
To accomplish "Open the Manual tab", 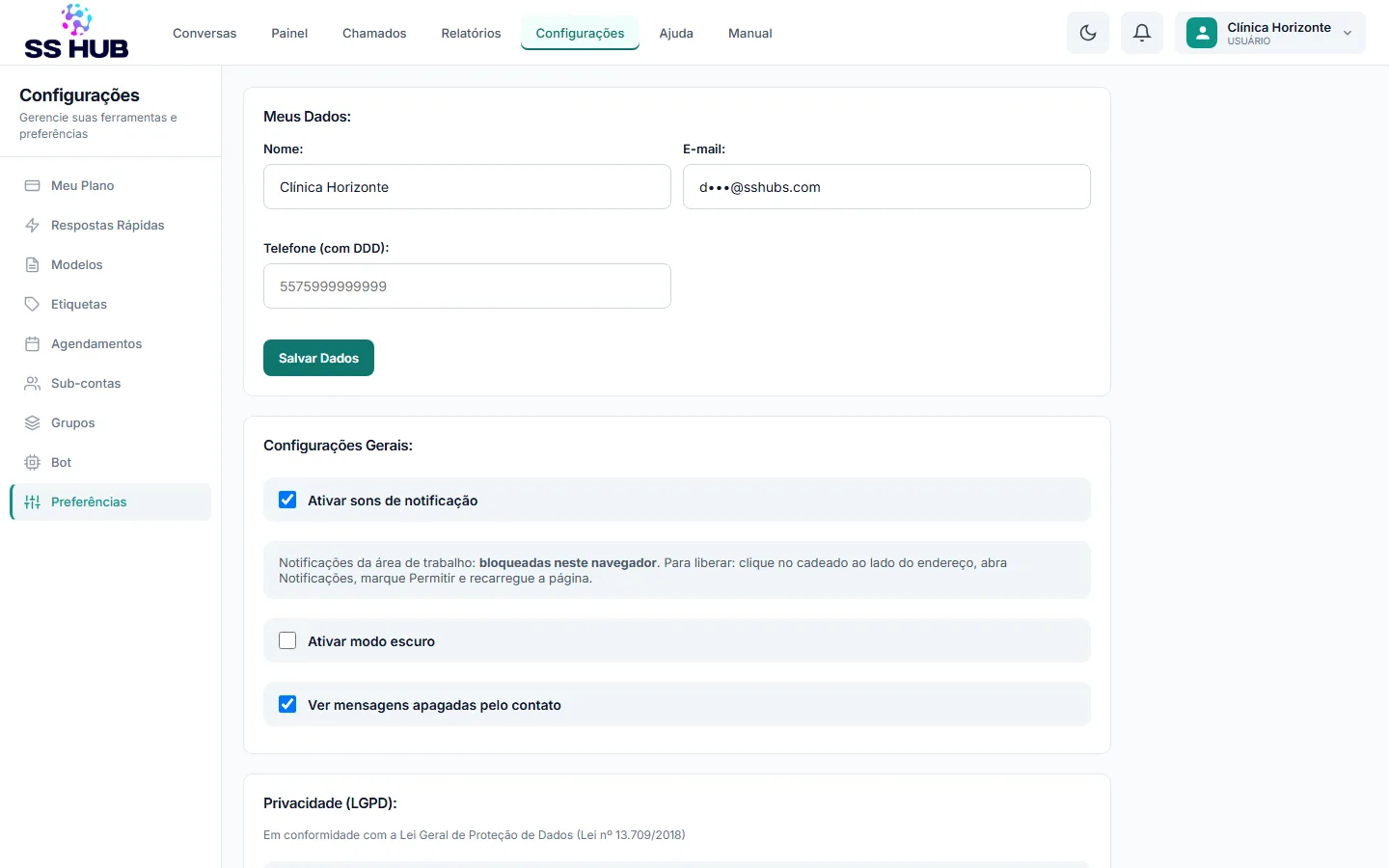I will point(749,33).
